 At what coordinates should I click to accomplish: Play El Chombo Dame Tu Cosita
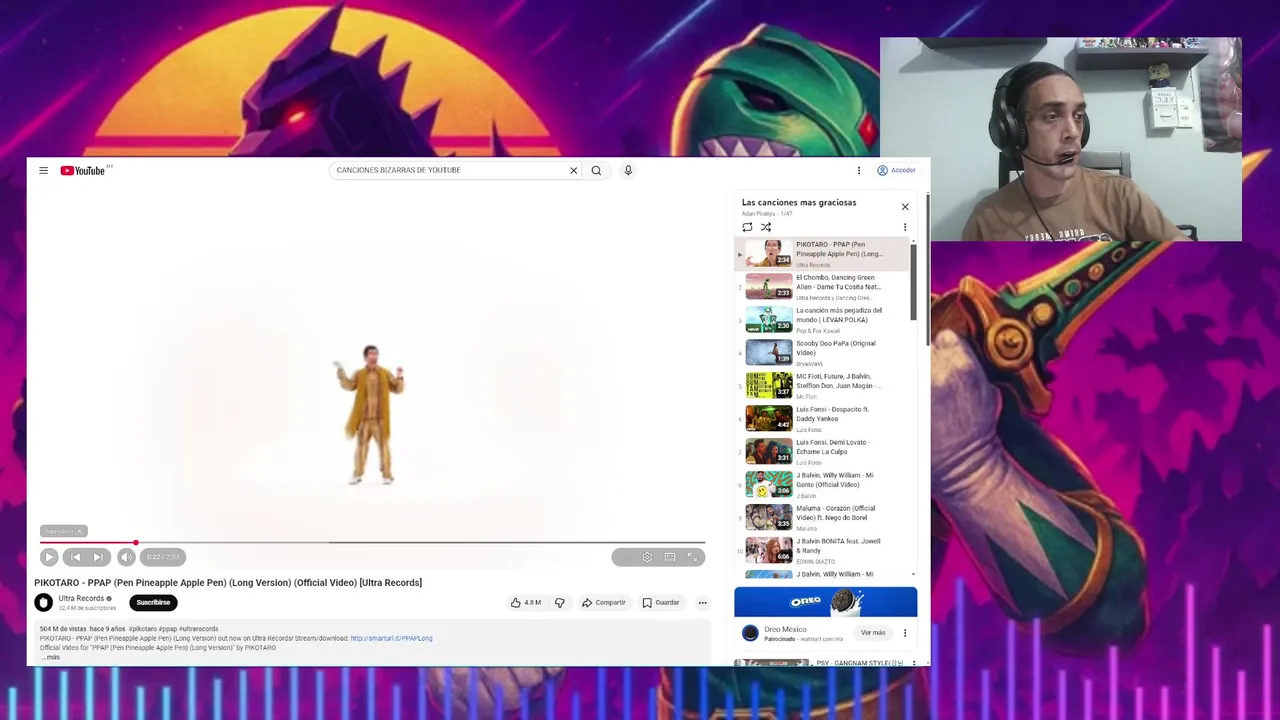pos(823,287)
